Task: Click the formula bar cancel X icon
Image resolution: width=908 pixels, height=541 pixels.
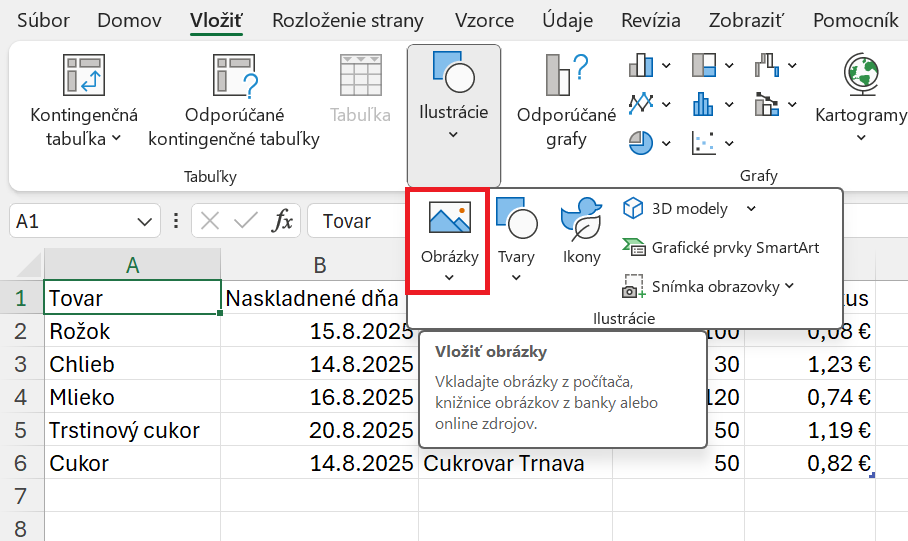Action: [x=210, y=221]
